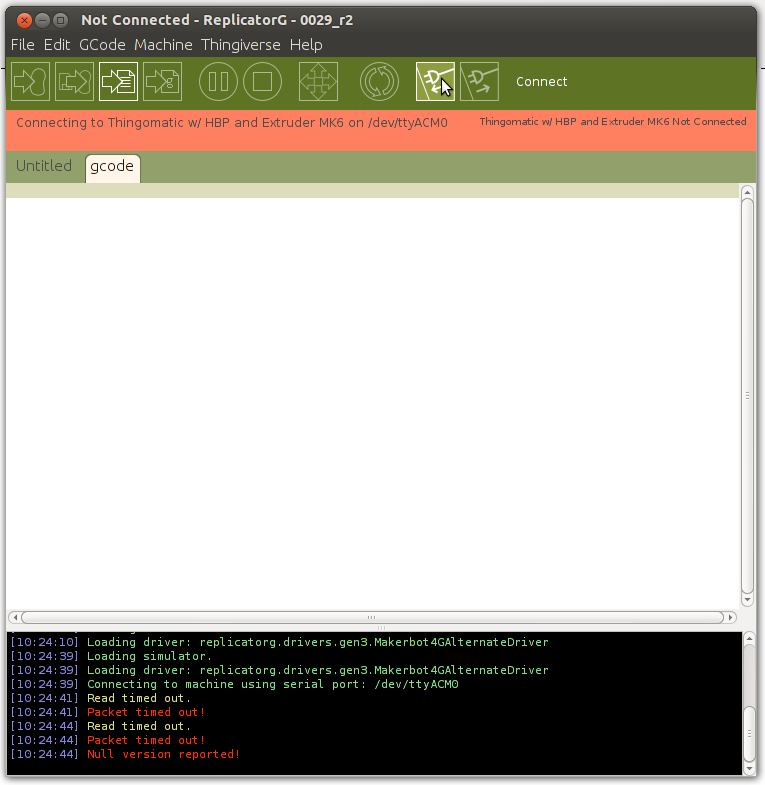
Task: Click the Reset machine circular arrows icon
Action: pyautogui.click(x=379, y=82)
